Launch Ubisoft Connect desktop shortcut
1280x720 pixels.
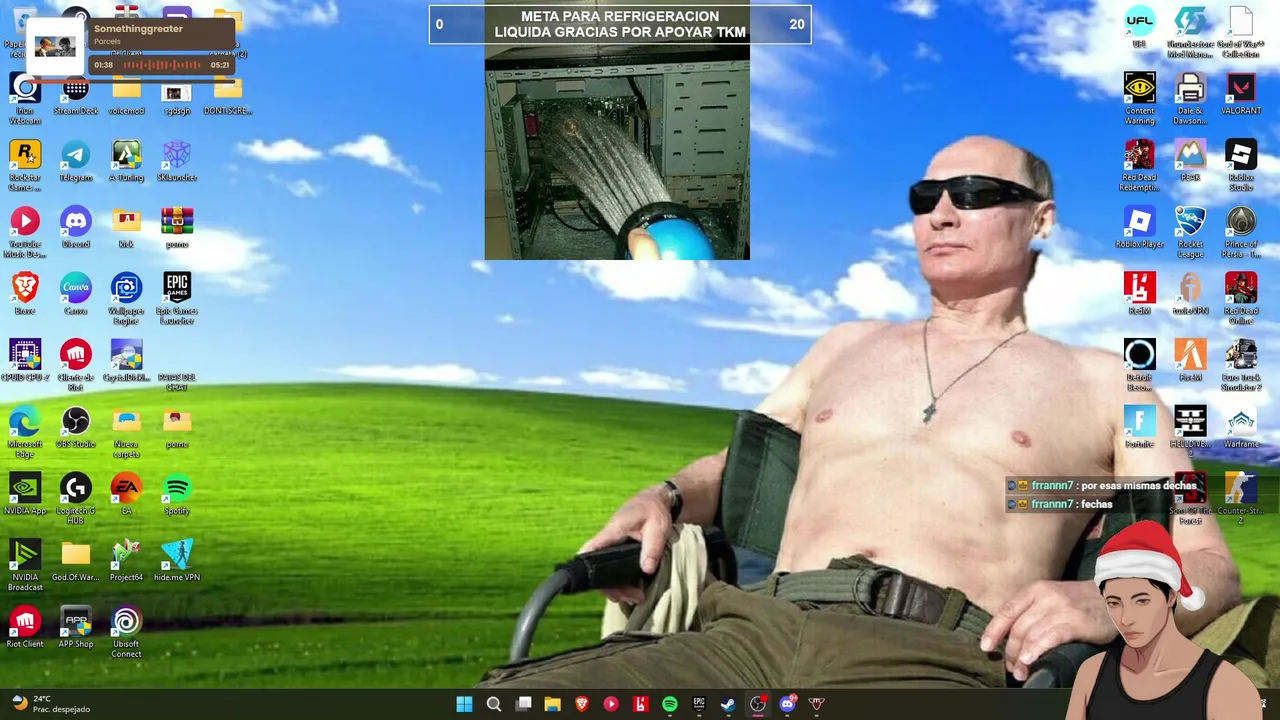point(126,633)
